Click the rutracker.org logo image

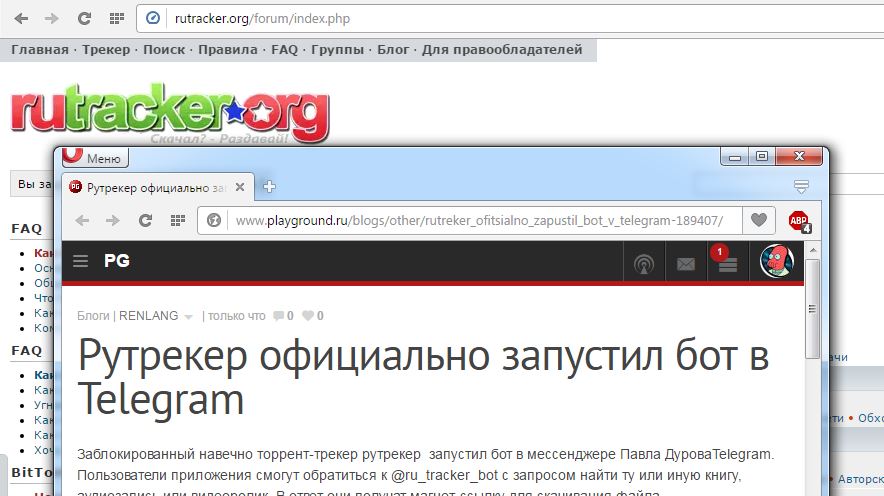pyautogui.click(x=169, y=113)
